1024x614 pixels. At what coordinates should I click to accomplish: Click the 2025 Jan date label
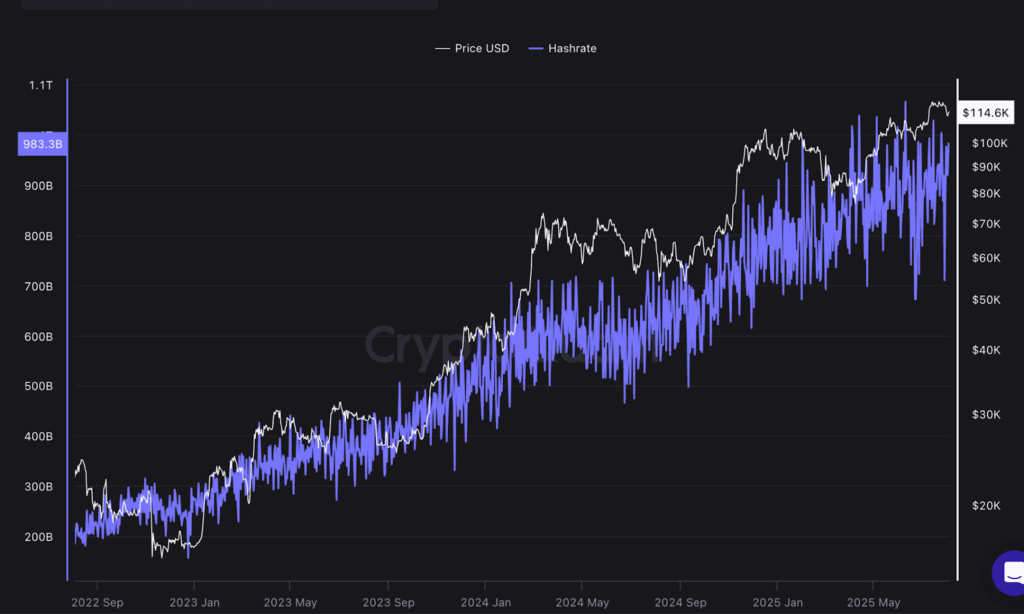[x=777, y=602]
